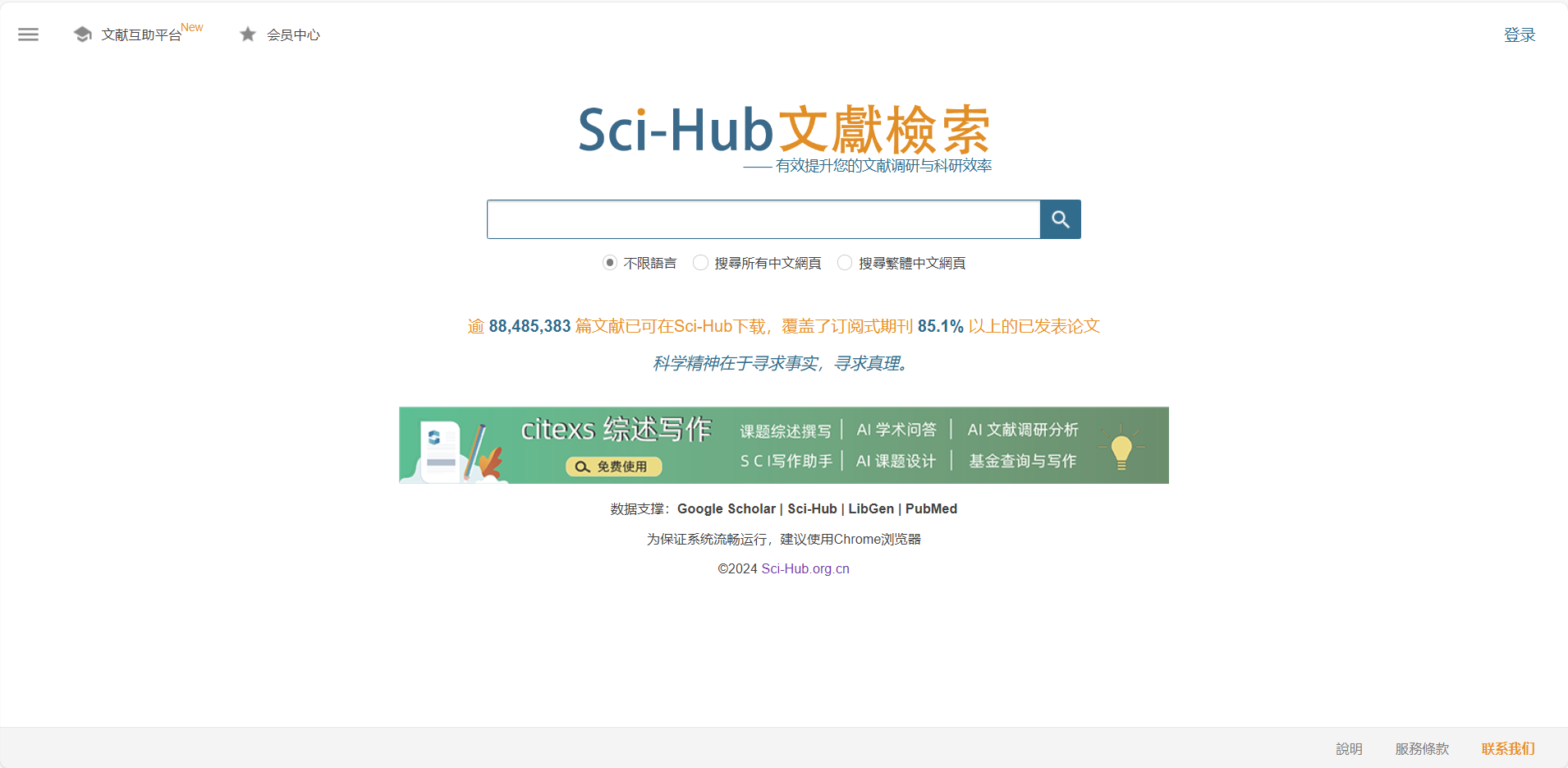1568x768 pixels.
Task: Select the 搜尋所有中文網頁 radio button
Action: click(700, 263)
